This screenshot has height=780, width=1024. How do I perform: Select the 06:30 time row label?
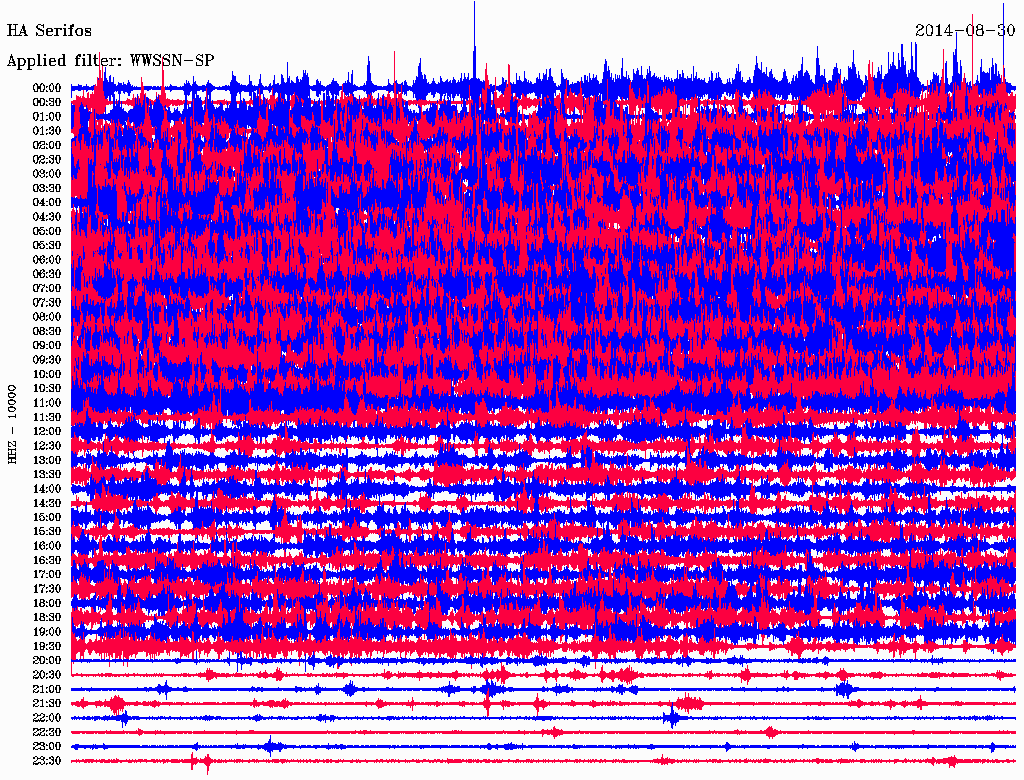click(x=47, y=274)
